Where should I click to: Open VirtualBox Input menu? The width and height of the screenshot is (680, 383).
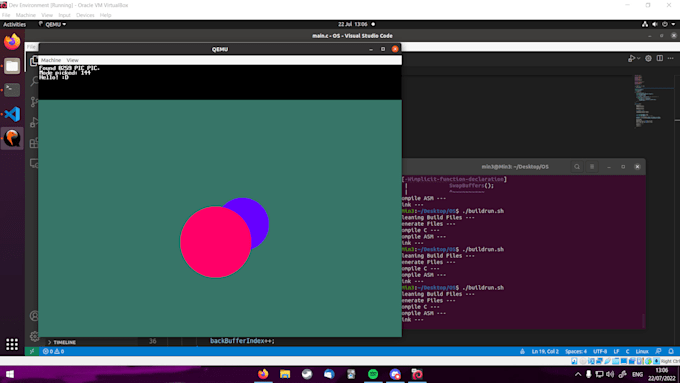64,15
